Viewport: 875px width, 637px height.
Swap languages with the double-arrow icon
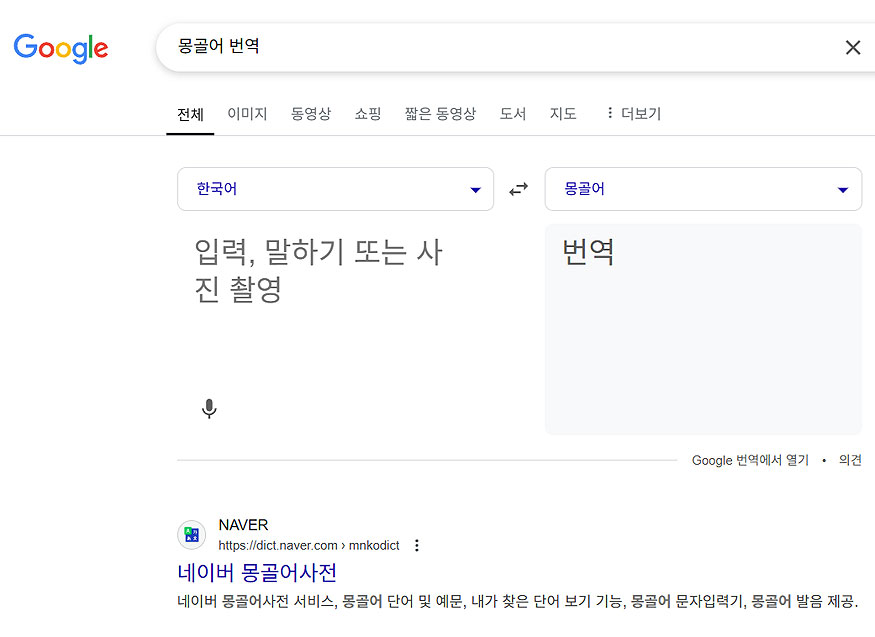tap(518, 189)
